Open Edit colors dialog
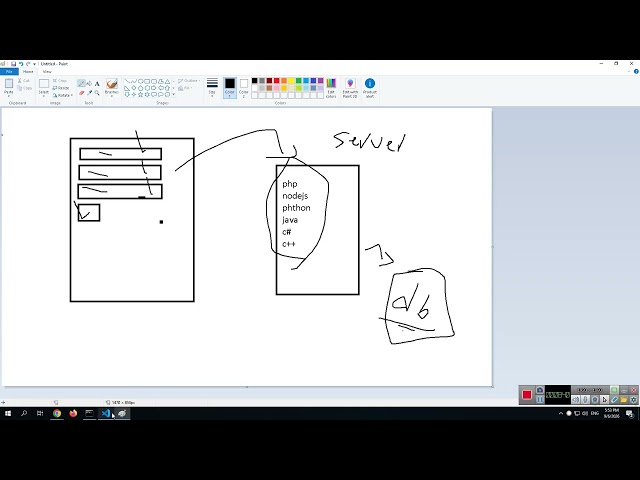The image size is (640, 480). (x=331, y=88)
